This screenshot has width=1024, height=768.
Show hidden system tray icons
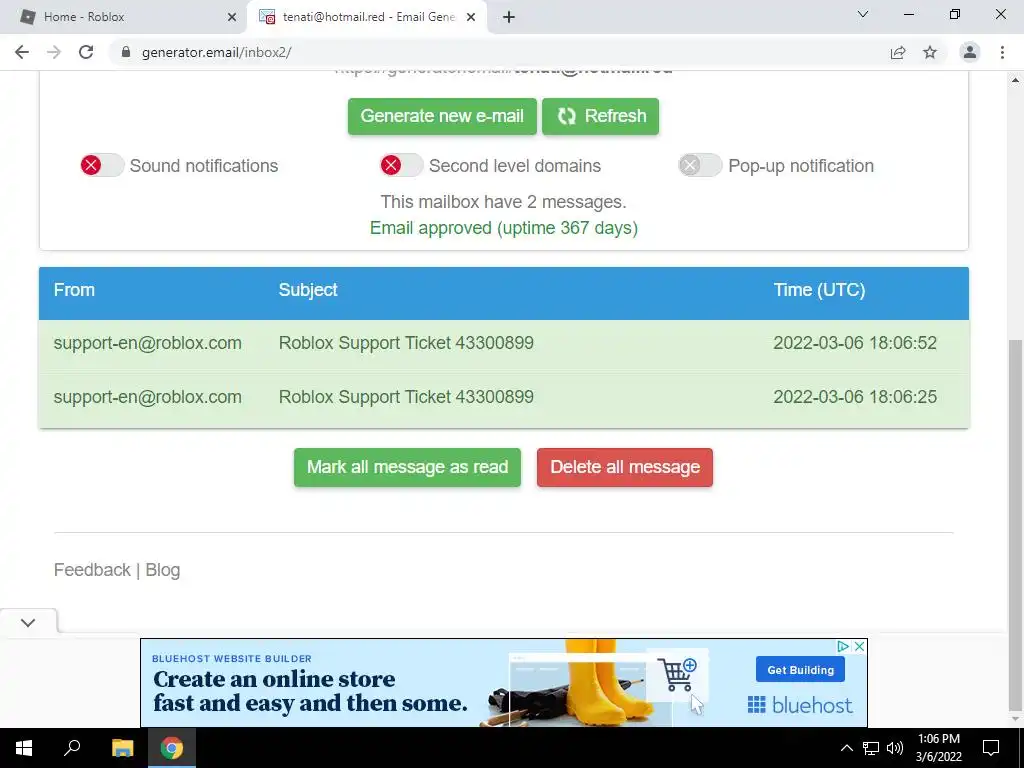coord(846,748)
